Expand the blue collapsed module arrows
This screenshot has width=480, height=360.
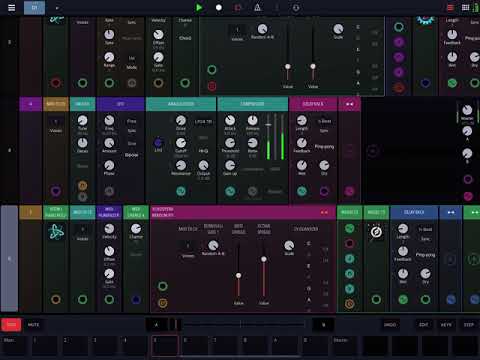pyautogui.click(x=451, y=212)
